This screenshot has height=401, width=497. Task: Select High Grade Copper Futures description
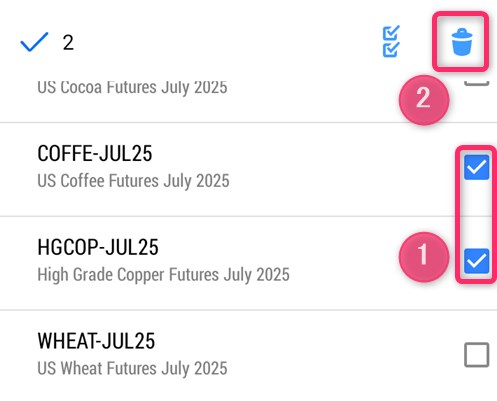click(163, 275)
